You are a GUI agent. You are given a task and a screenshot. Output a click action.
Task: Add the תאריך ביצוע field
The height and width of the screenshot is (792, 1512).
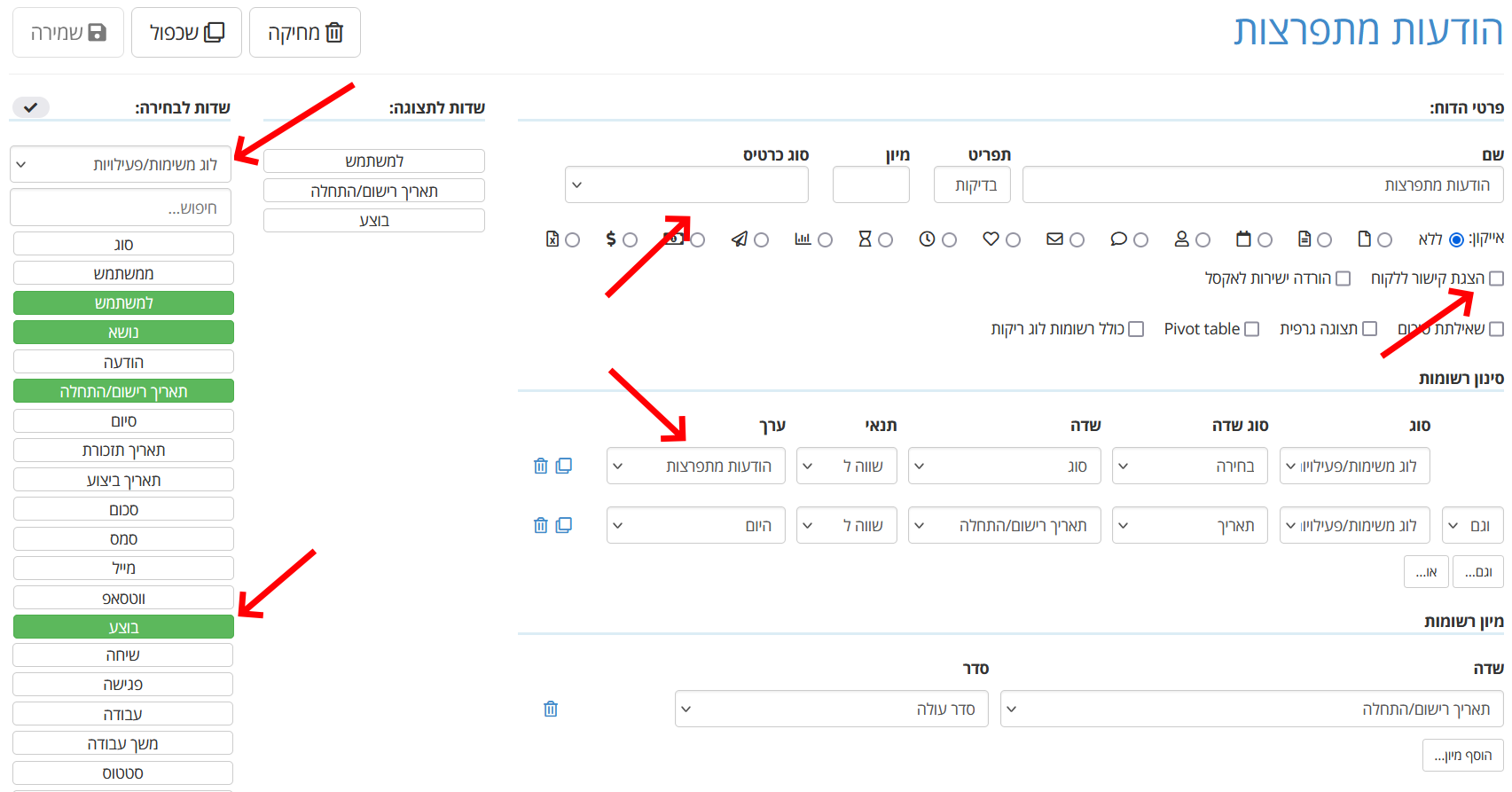pos(123,480)
